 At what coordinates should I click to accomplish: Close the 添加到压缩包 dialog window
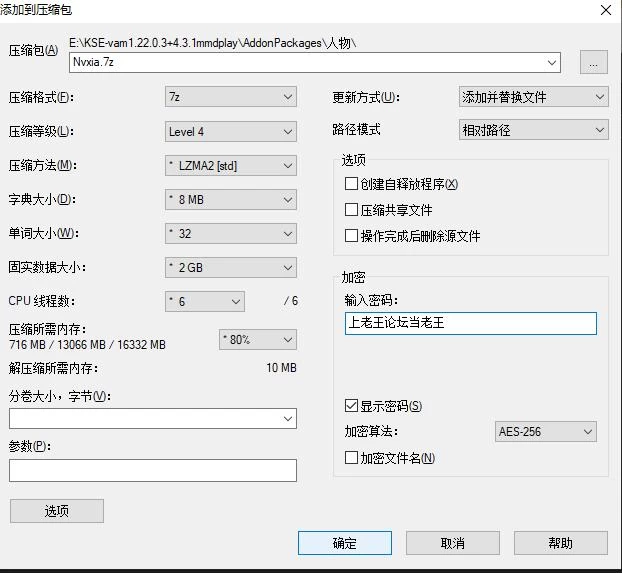point(606,10)
